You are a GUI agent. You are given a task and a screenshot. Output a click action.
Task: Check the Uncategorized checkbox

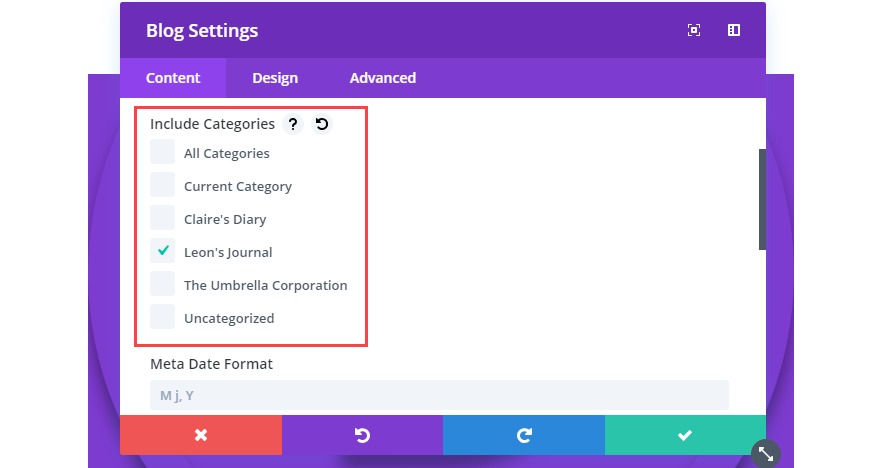pos(163,317)
